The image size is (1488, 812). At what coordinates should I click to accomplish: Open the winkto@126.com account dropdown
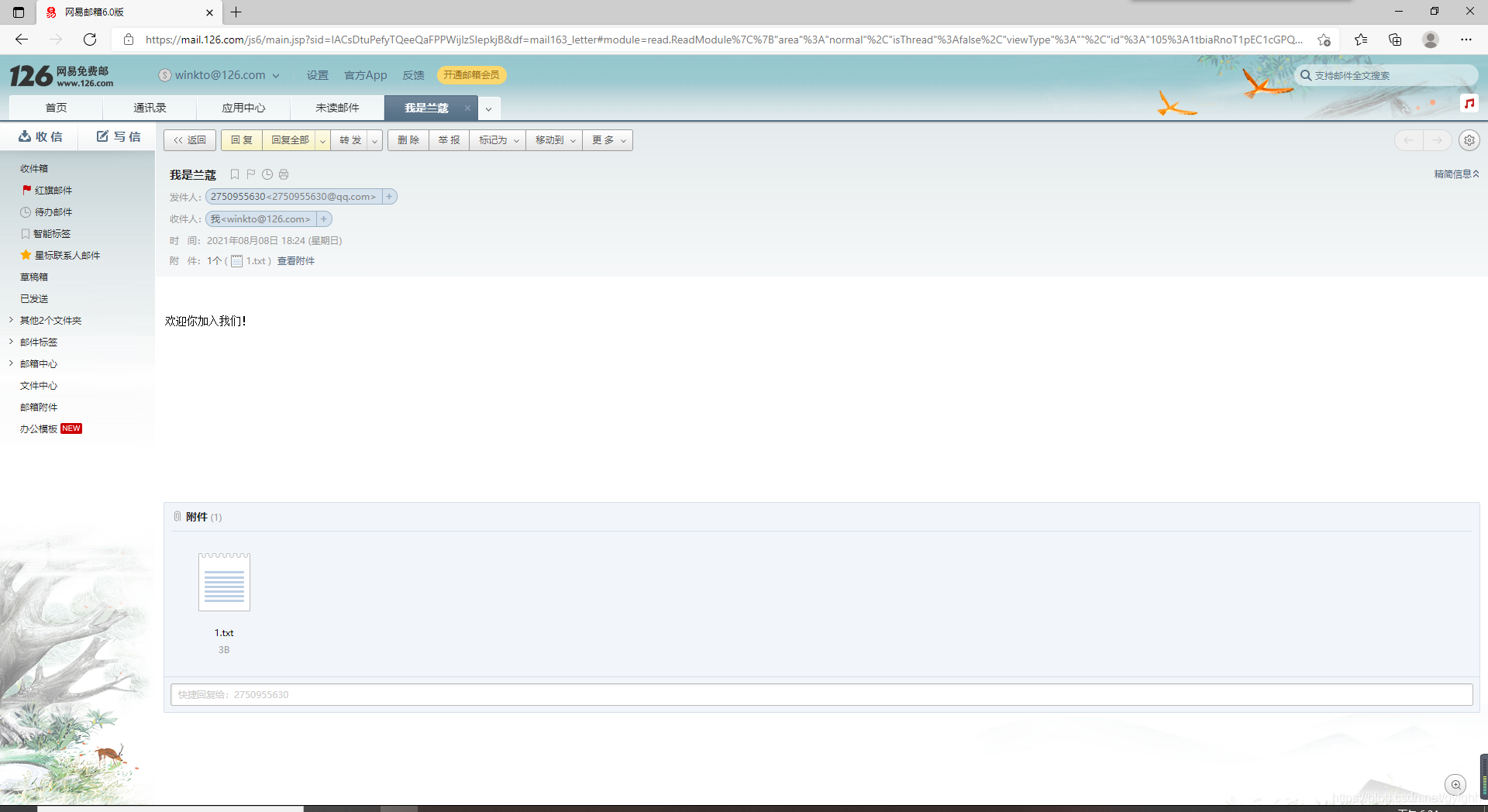coord(276,75)
